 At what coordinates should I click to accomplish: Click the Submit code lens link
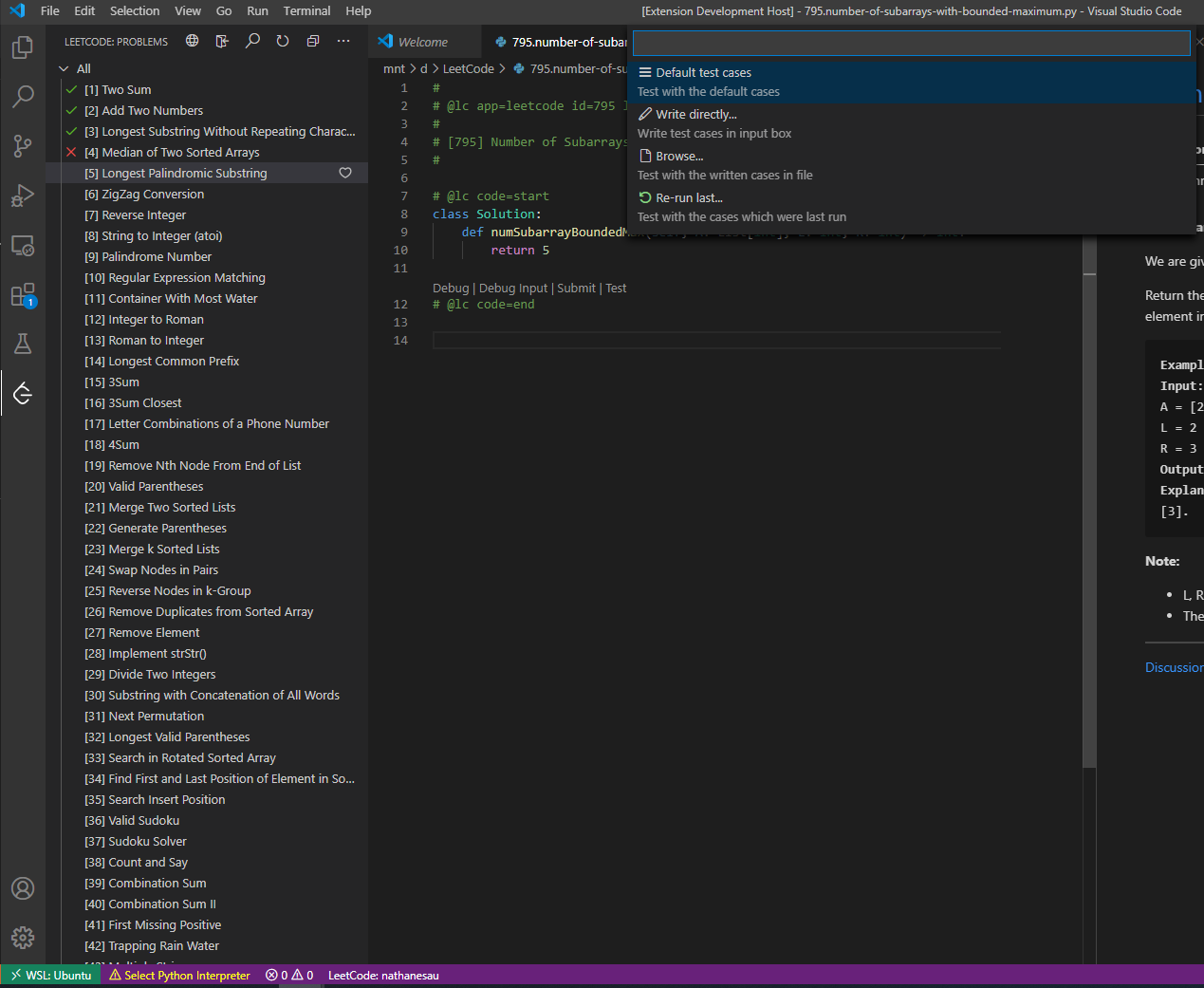point(577,288)
